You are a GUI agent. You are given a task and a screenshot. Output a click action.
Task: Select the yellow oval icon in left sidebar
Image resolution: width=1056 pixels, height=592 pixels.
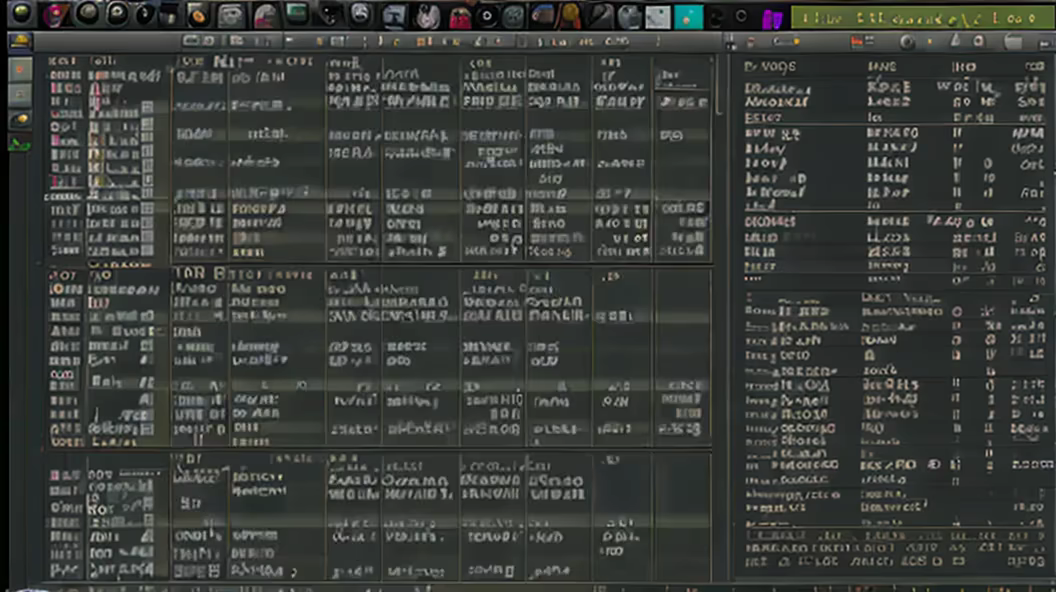(x=20, y=120)
